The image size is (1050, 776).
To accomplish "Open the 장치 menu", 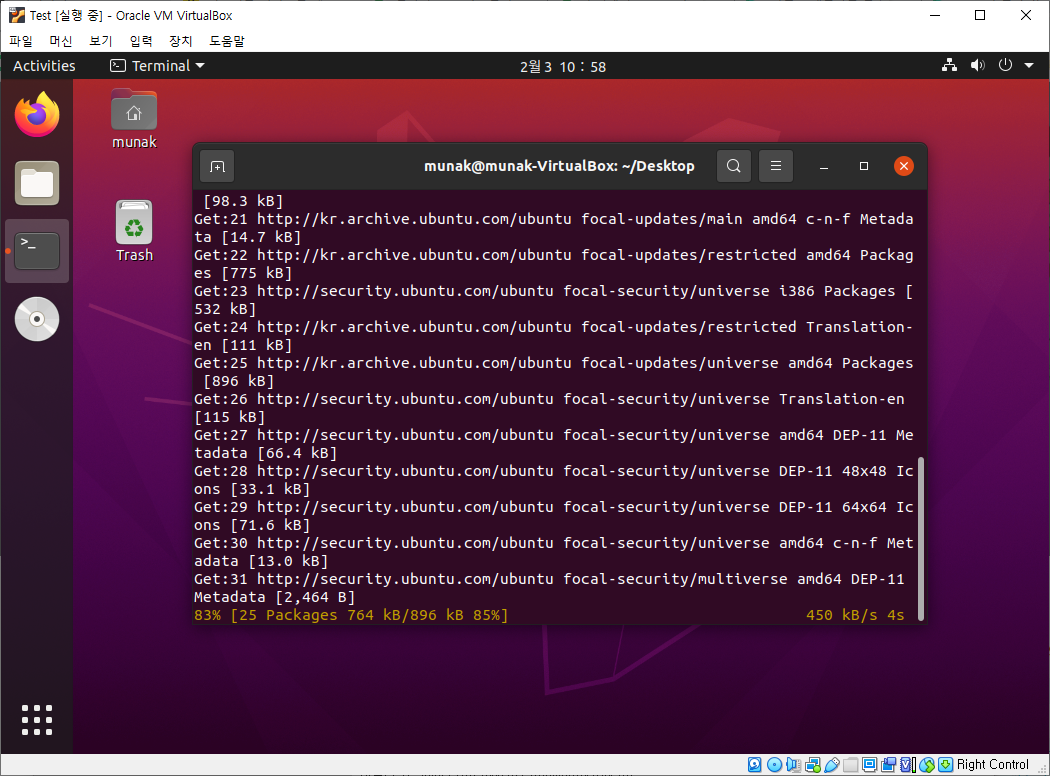I will point(181,41).
